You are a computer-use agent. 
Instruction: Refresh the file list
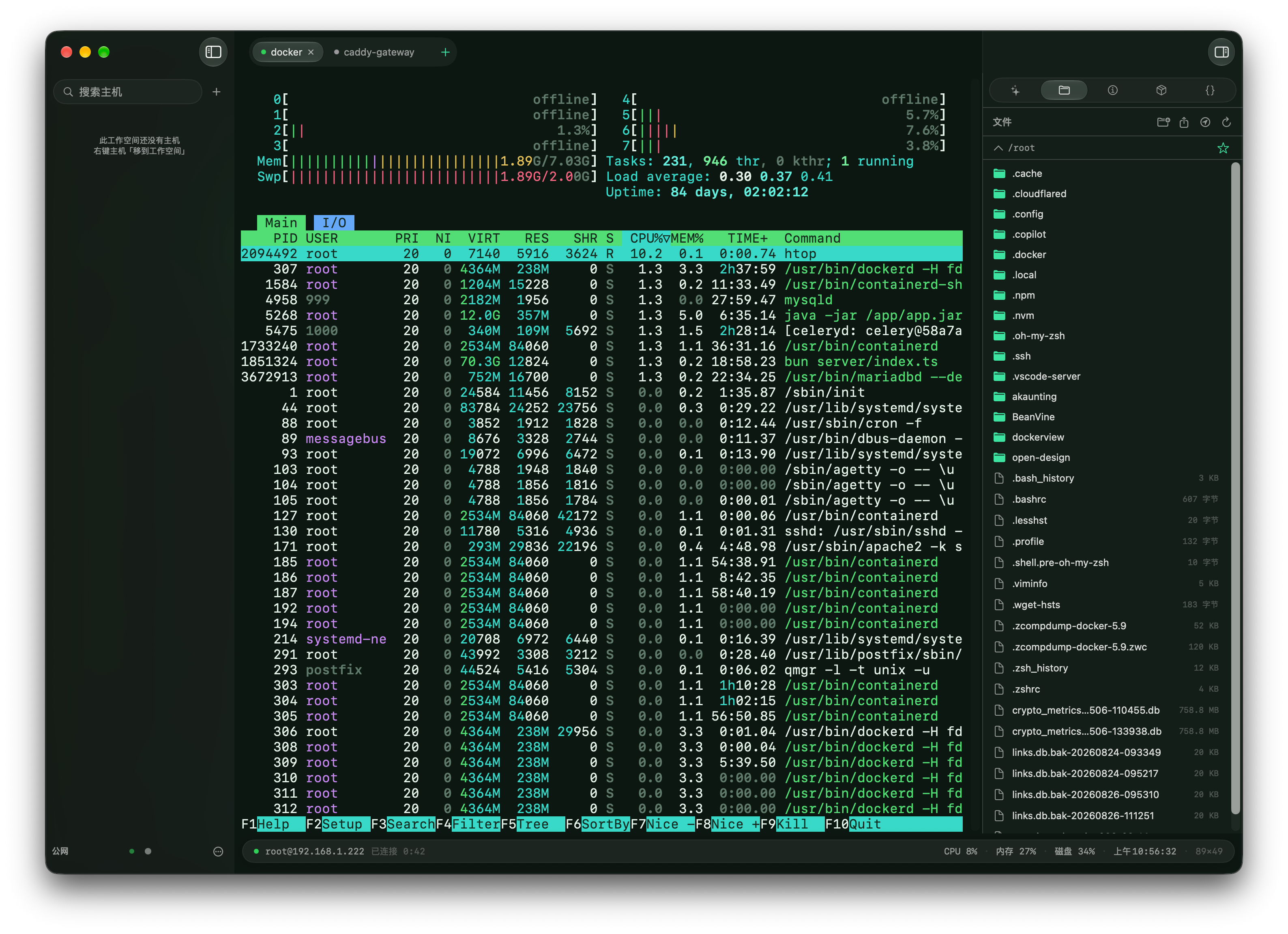(x=1226, y=122)
